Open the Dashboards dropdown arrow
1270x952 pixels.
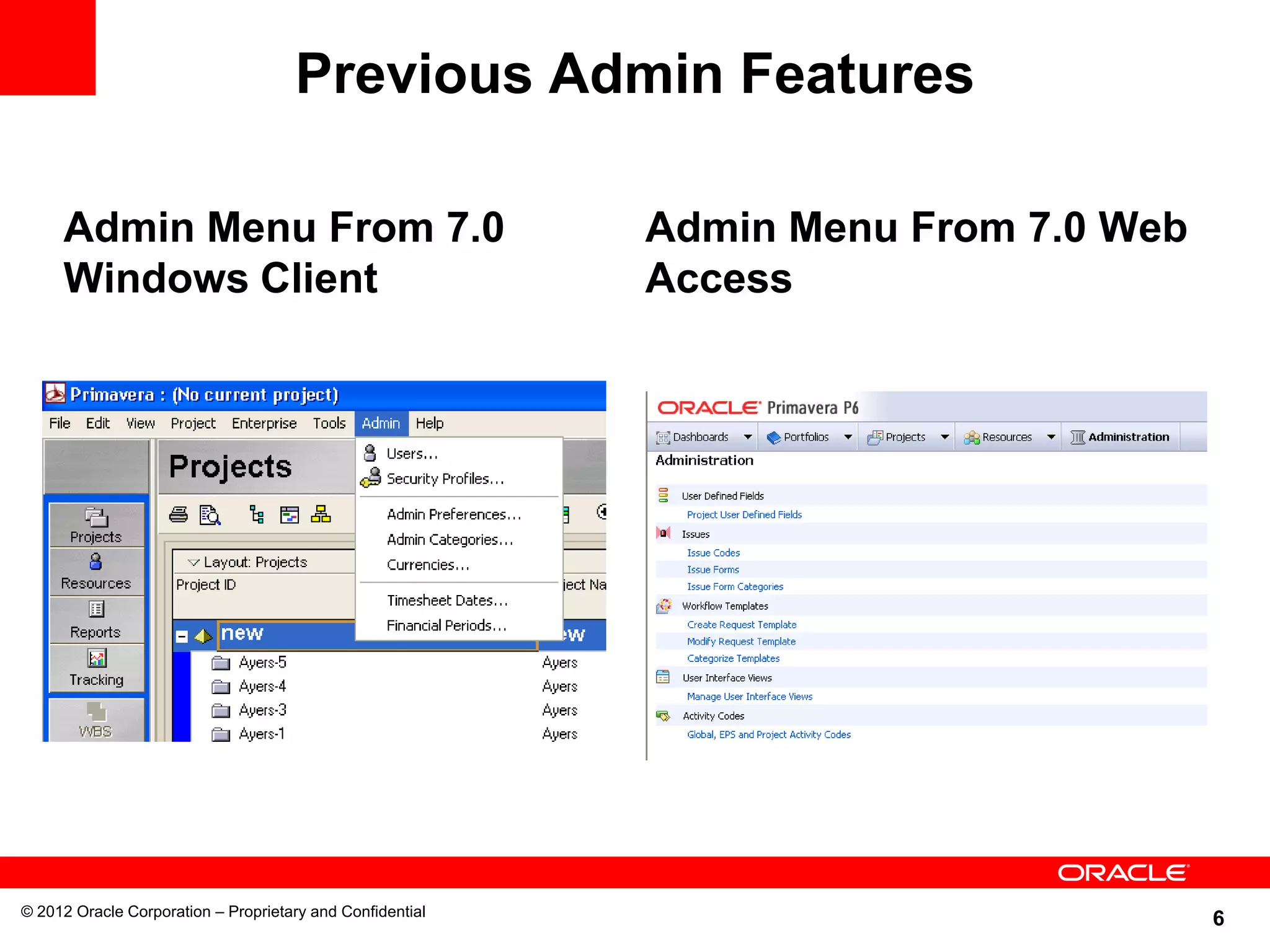click(748, 437)
